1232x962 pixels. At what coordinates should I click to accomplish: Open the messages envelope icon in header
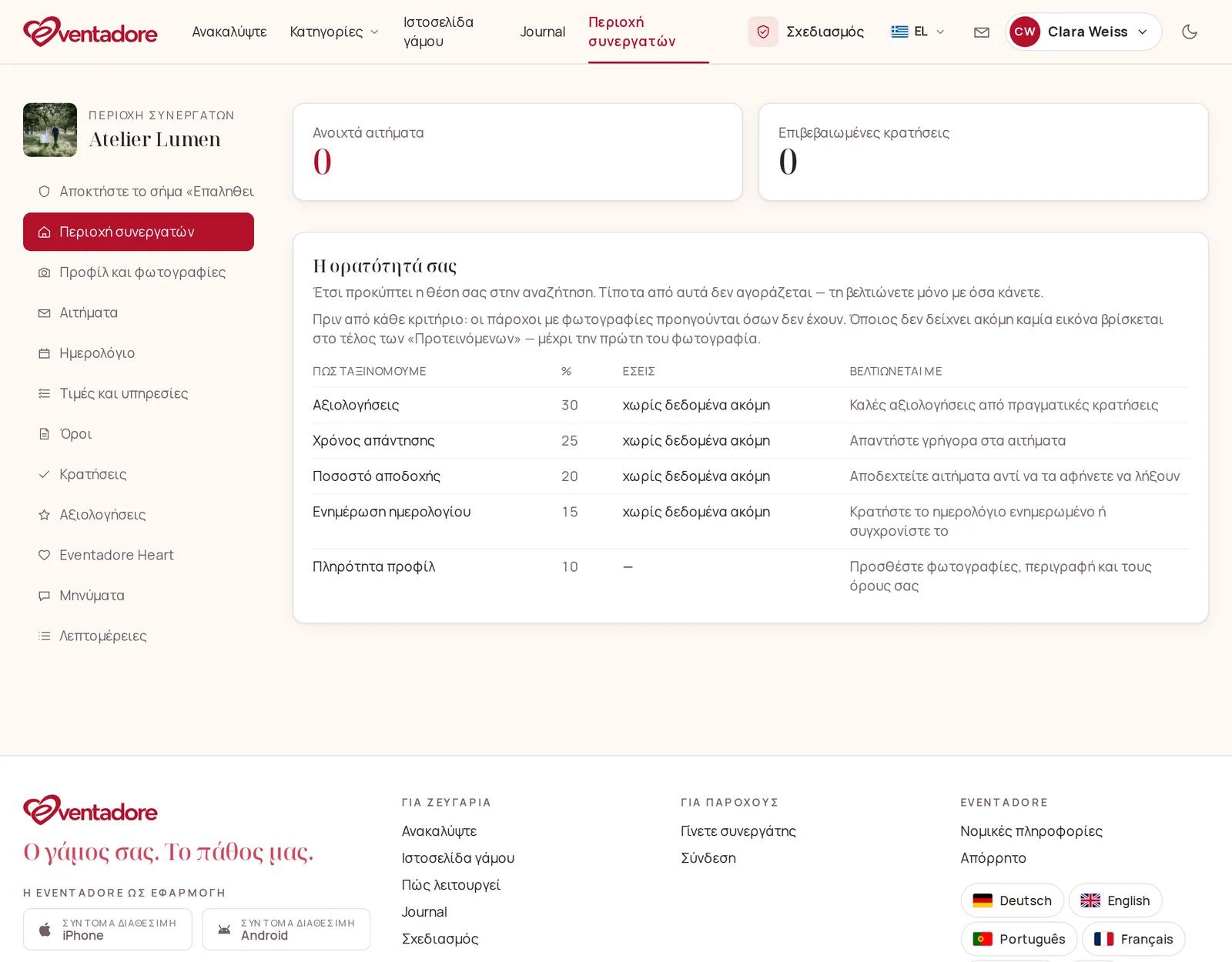(x=982, y=32)
